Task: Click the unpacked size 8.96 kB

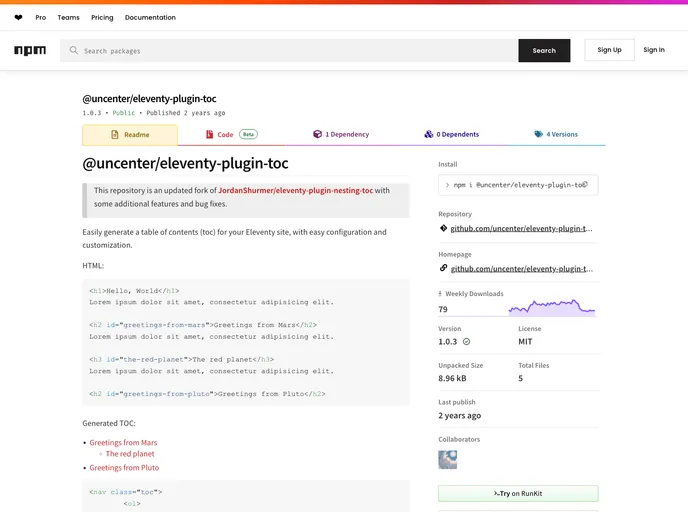Action: coord(452,378)
